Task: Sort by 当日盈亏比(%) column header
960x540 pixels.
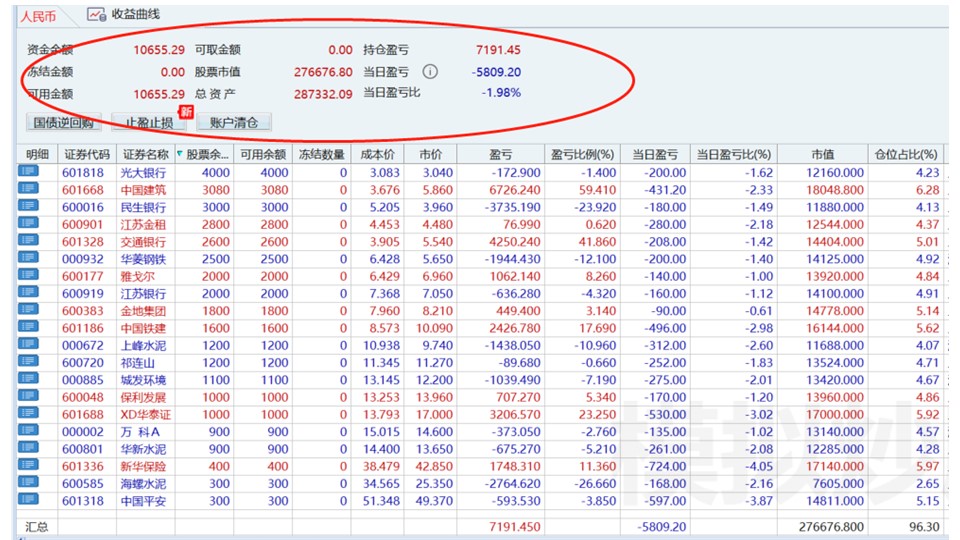Action: pos(733,154)
